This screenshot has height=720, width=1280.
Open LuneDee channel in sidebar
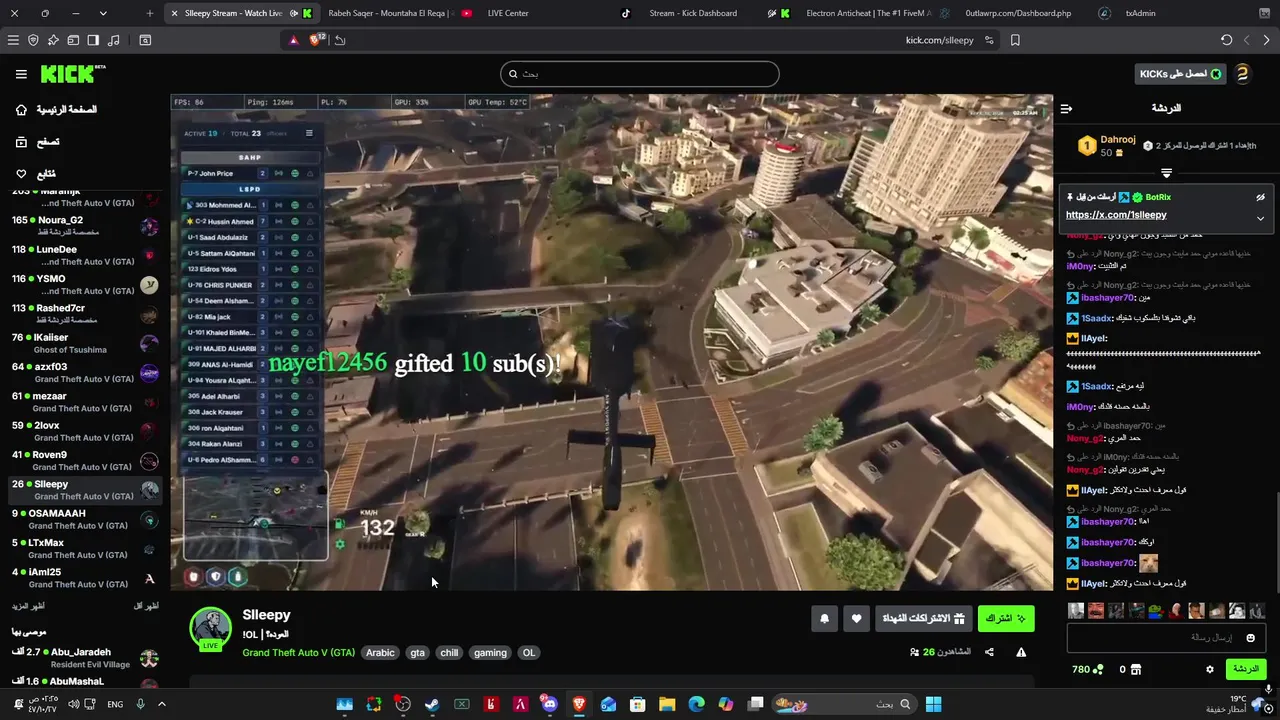[x=85, y=255]
